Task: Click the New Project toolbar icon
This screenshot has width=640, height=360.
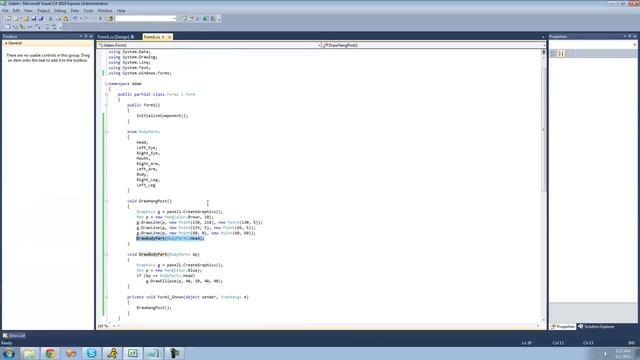Action: click(x=8, y=19)
